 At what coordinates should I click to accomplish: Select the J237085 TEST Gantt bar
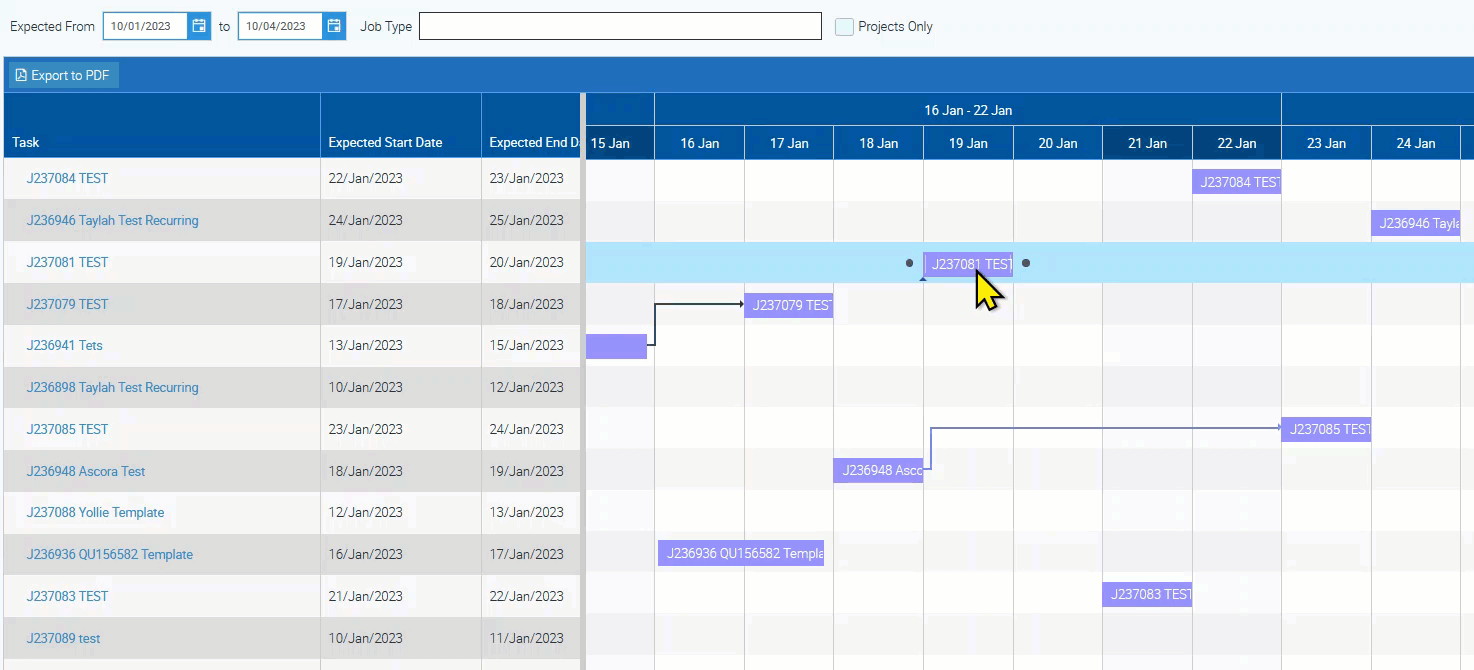point(1326,429)
